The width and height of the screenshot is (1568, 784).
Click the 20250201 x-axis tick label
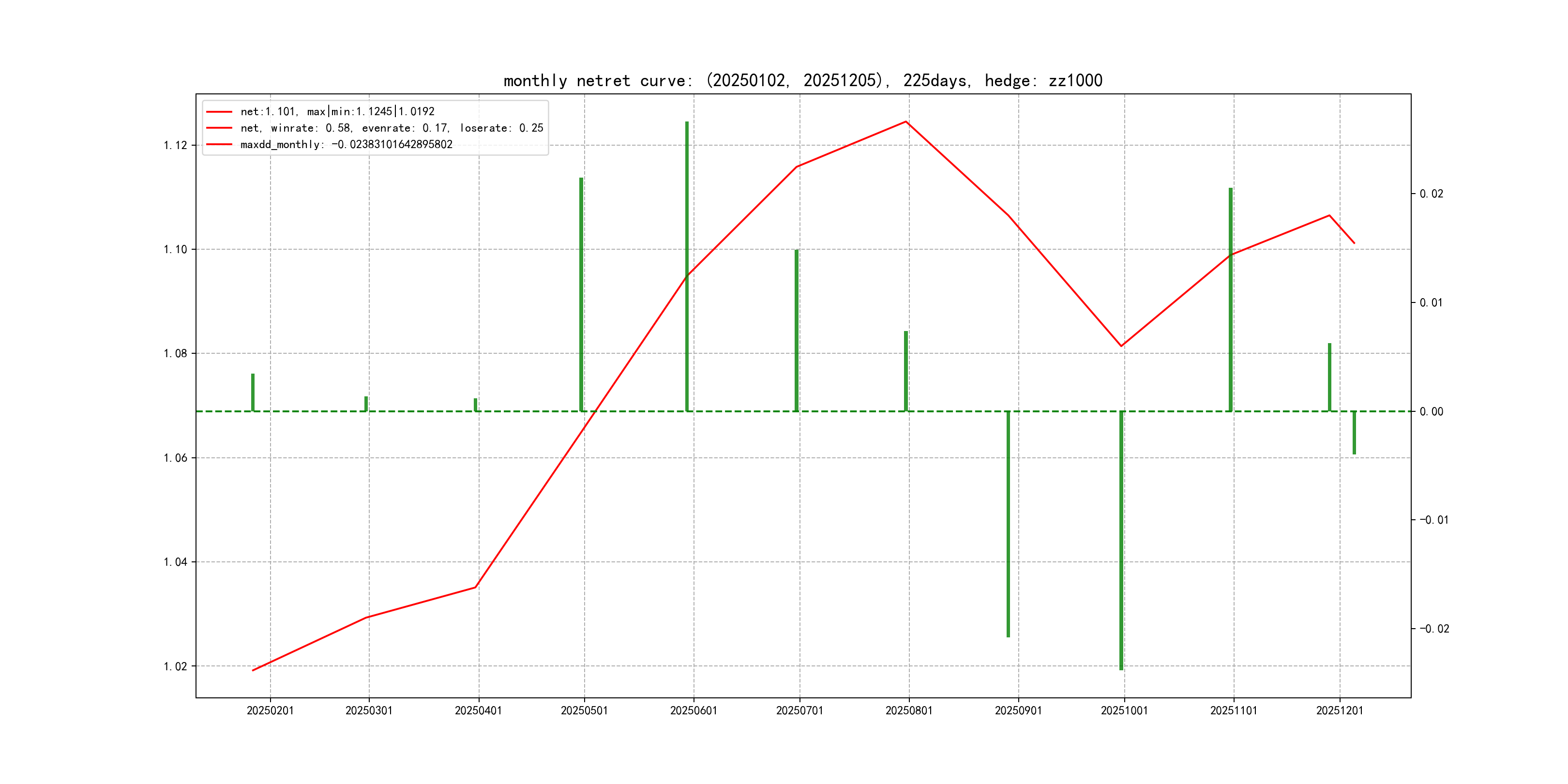270,710
